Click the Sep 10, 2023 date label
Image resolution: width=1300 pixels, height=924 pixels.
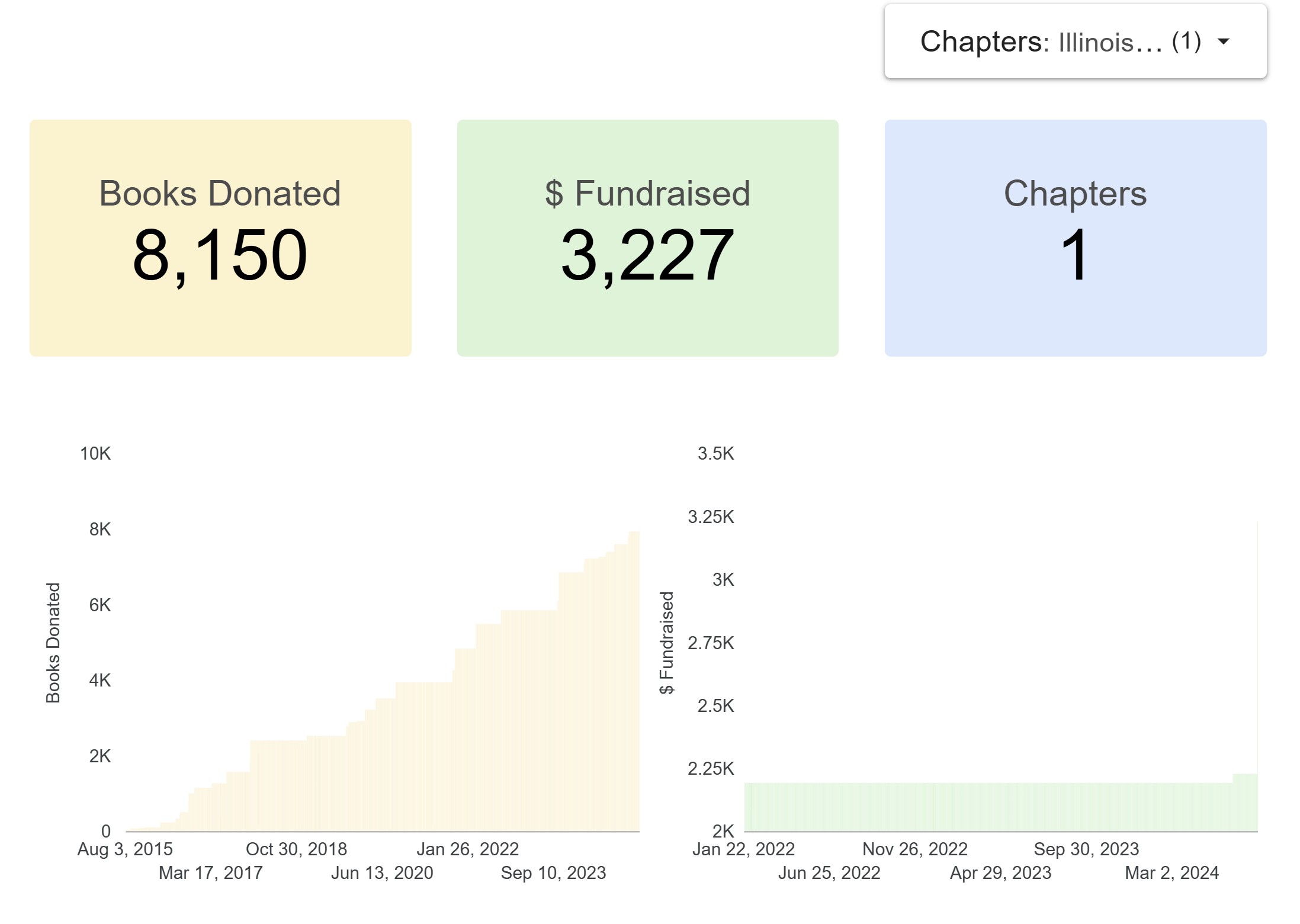[x=553, y=873]
